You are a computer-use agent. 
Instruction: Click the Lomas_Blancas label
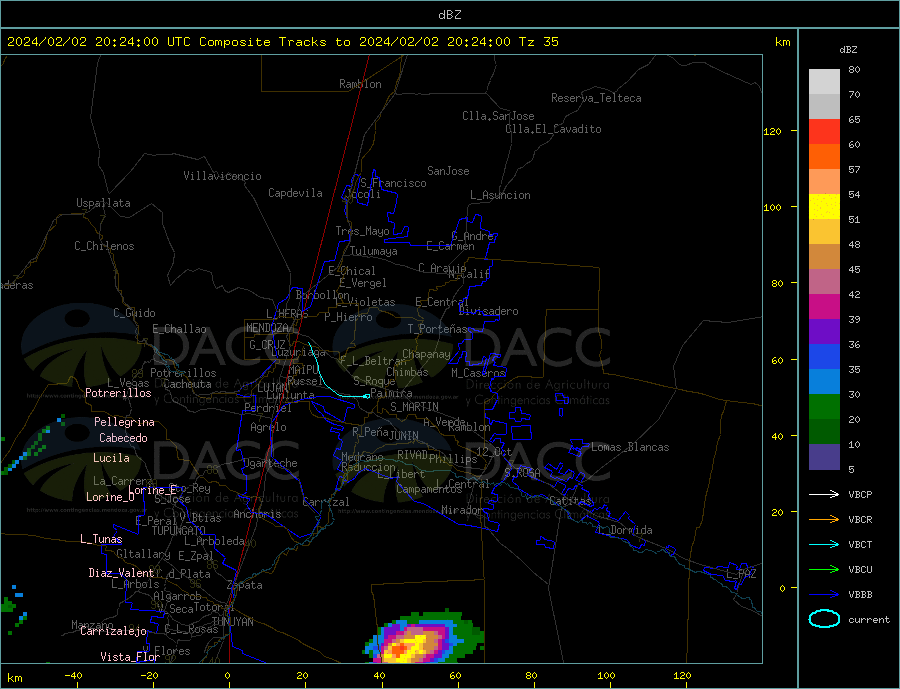pos(630,447)
